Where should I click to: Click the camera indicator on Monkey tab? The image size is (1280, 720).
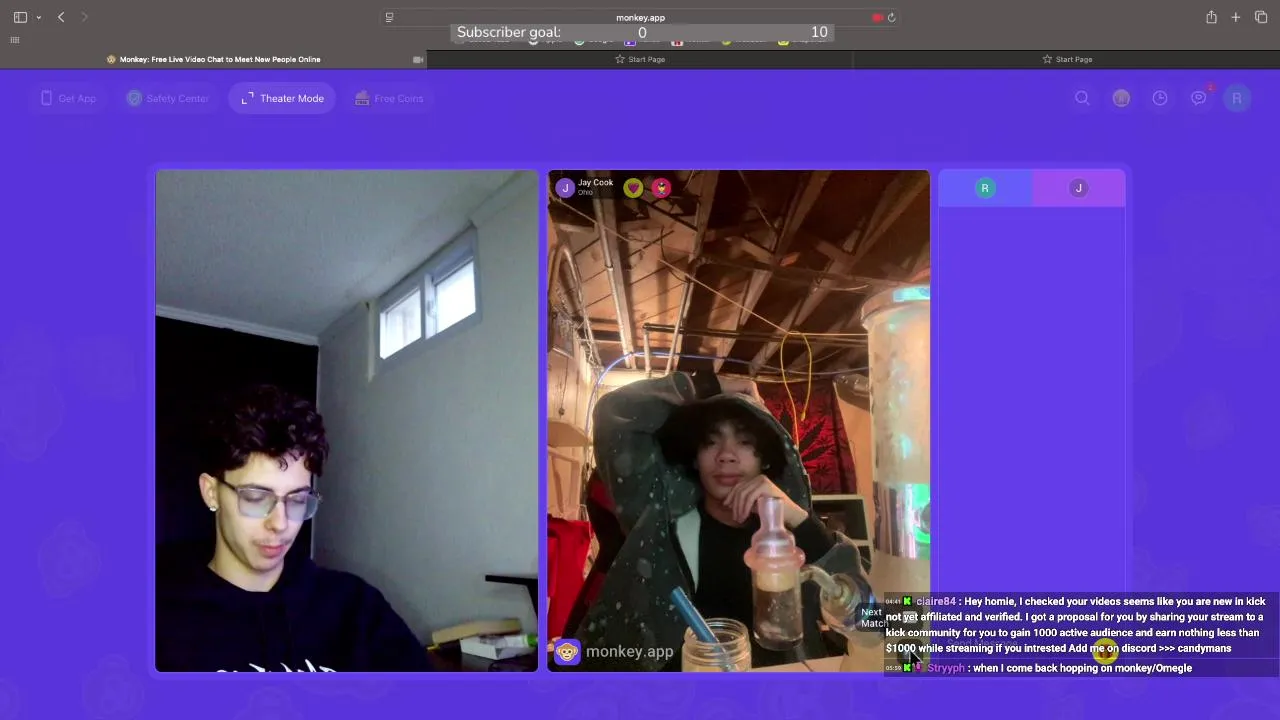pyautogui.click(x=418, y=59)
